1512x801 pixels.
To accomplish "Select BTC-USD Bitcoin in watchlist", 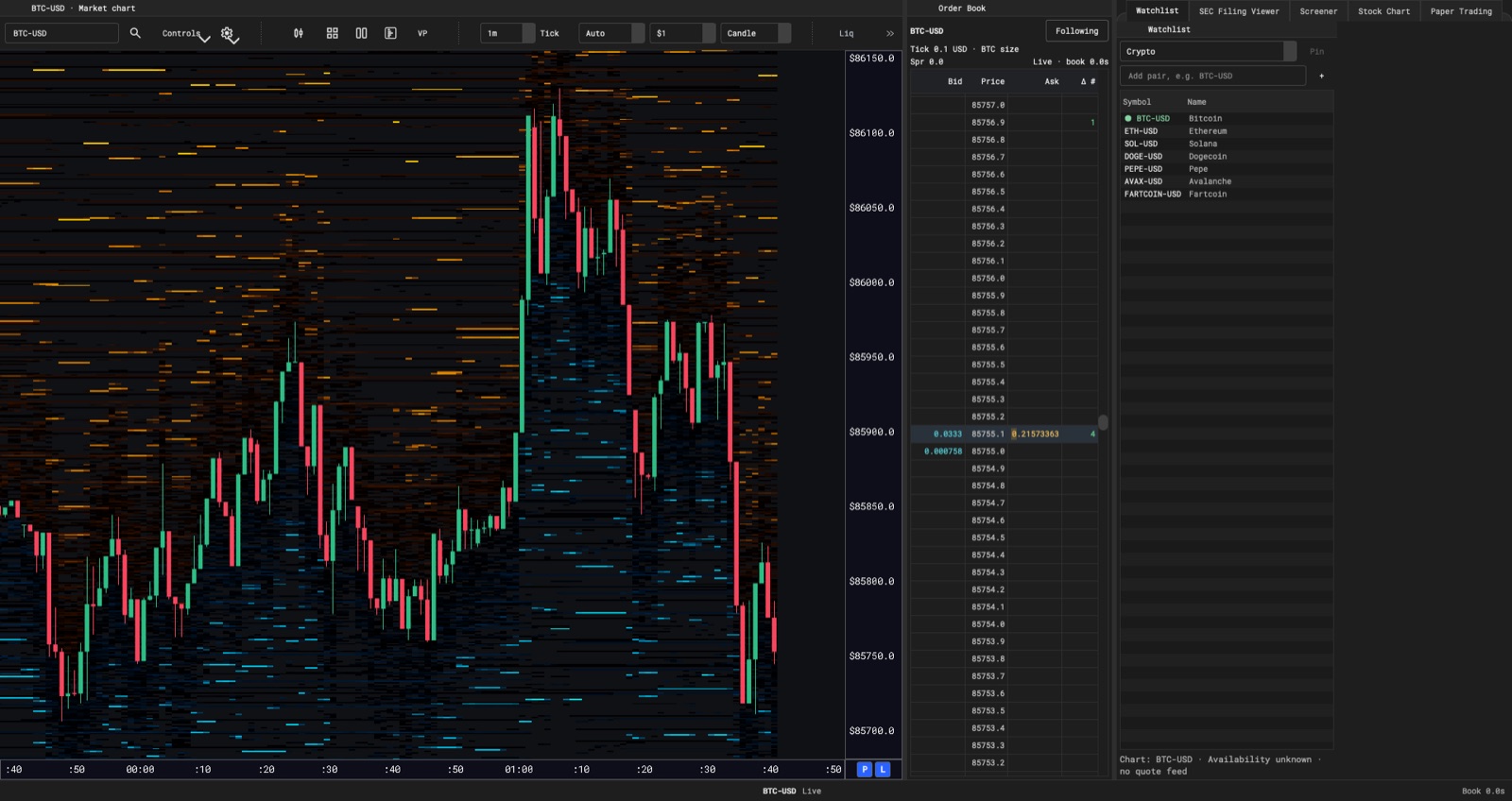I will pos(1227,118).
